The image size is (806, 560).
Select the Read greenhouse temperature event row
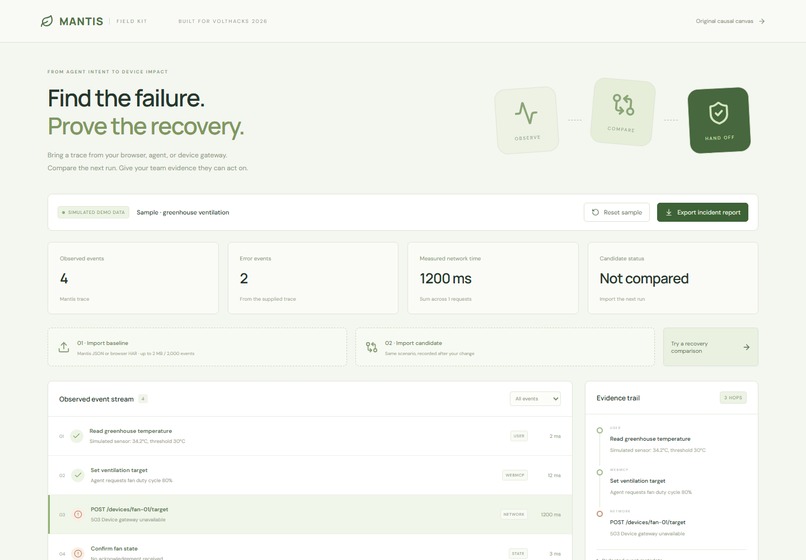310,436
